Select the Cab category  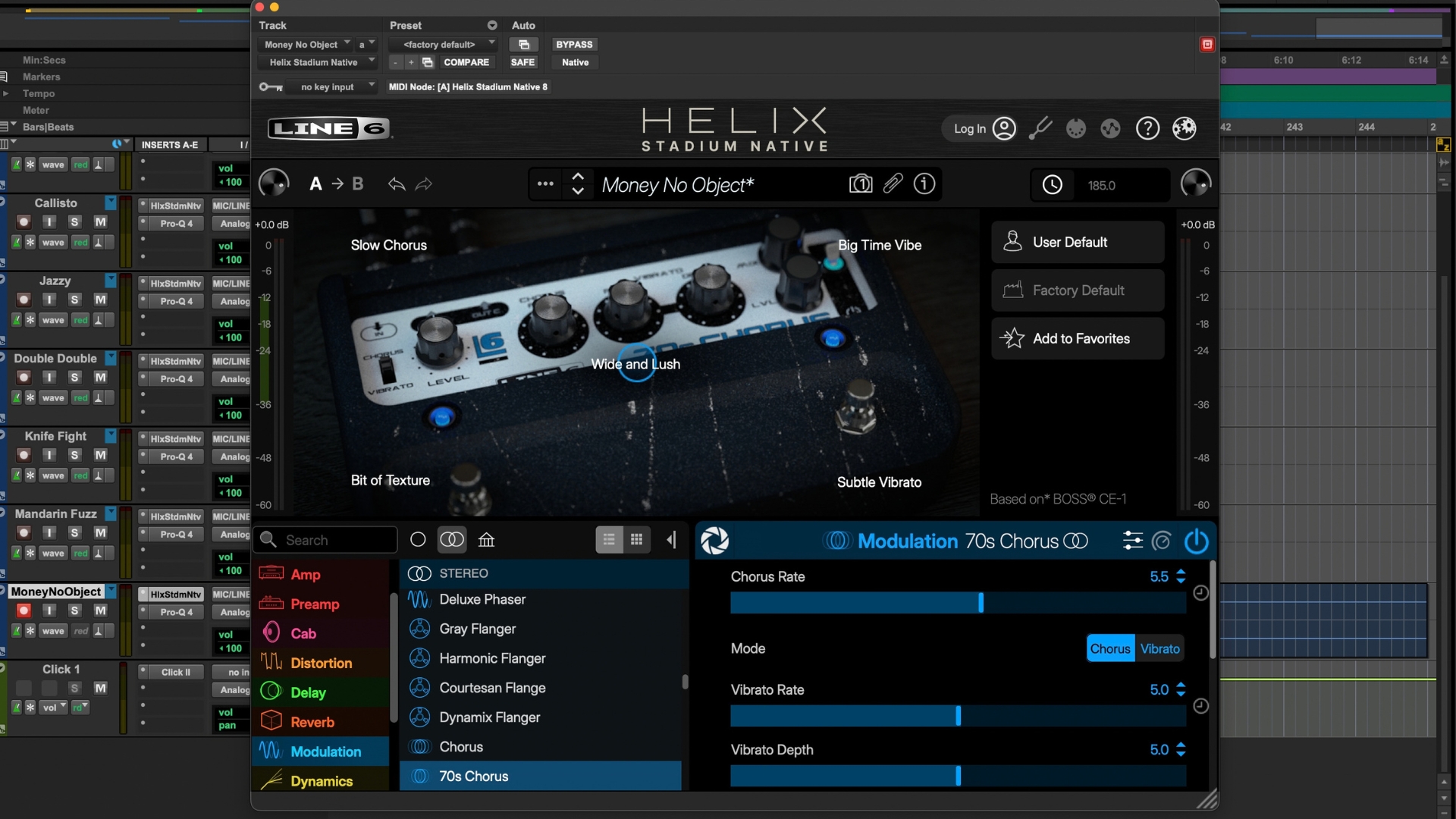[x=320, y=633]
